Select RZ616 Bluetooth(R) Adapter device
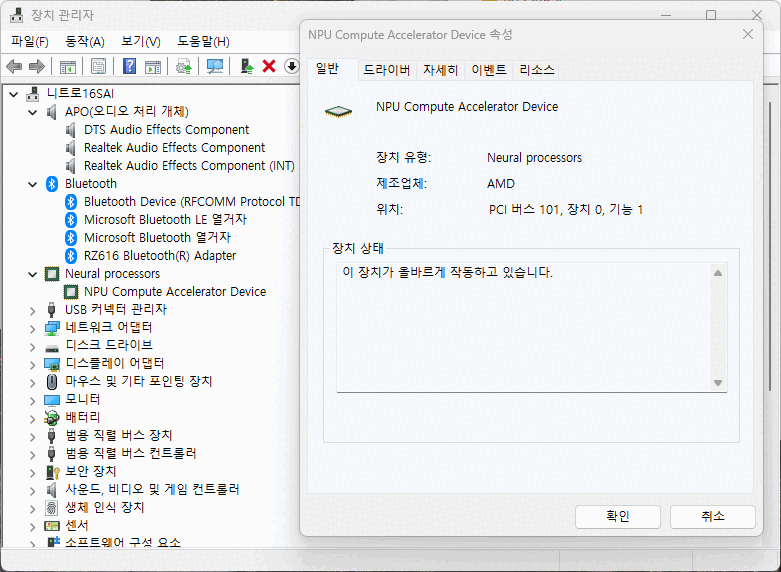 (160, 256)
